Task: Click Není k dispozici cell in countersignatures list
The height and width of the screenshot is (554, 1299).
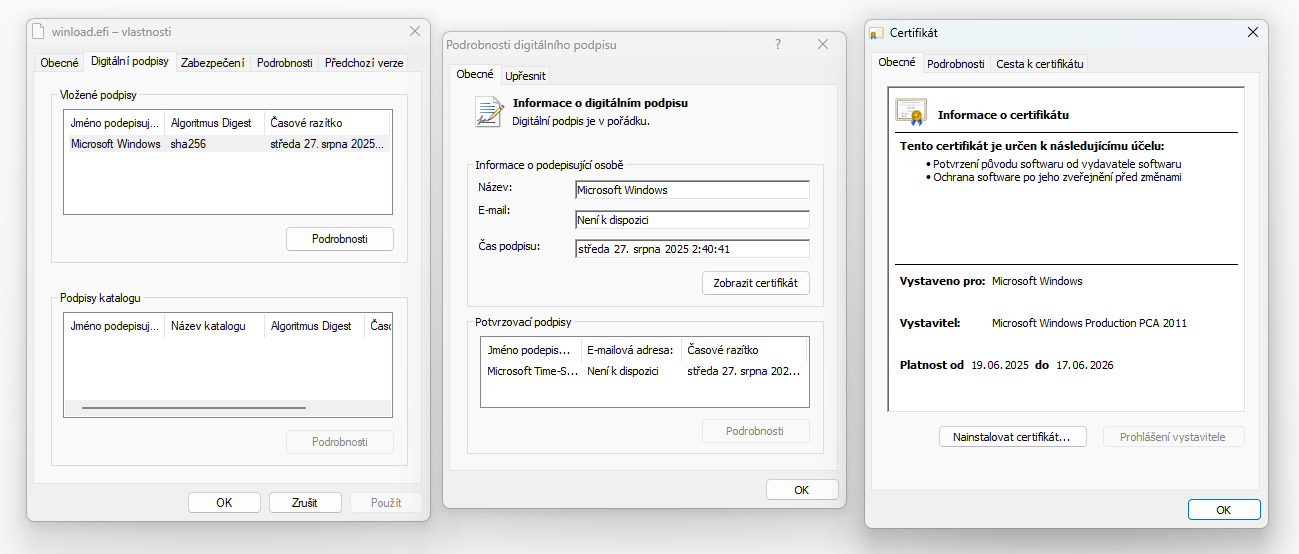Action: [x=623, y=371]
